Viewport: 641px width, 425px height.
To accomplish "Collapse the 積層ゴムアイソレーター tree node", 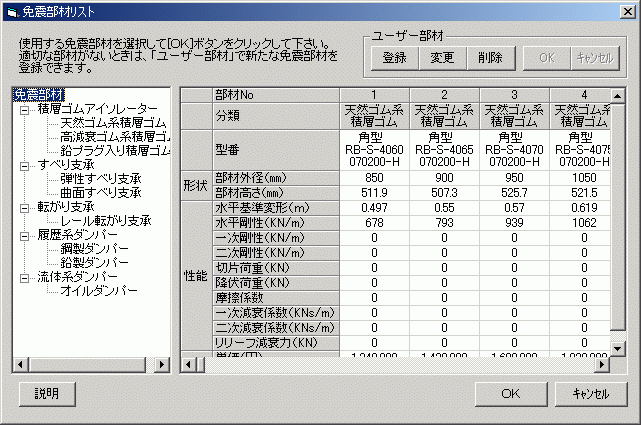I will [25, 110].
